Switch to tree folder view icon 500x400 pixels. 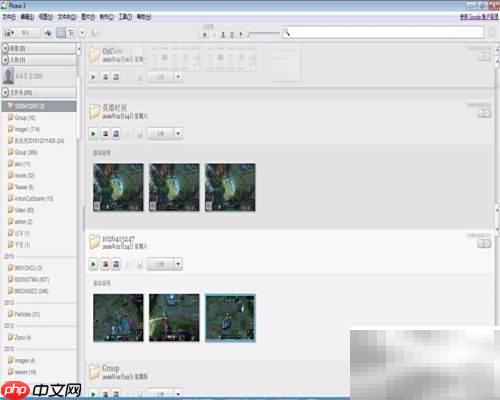[71, 33]
